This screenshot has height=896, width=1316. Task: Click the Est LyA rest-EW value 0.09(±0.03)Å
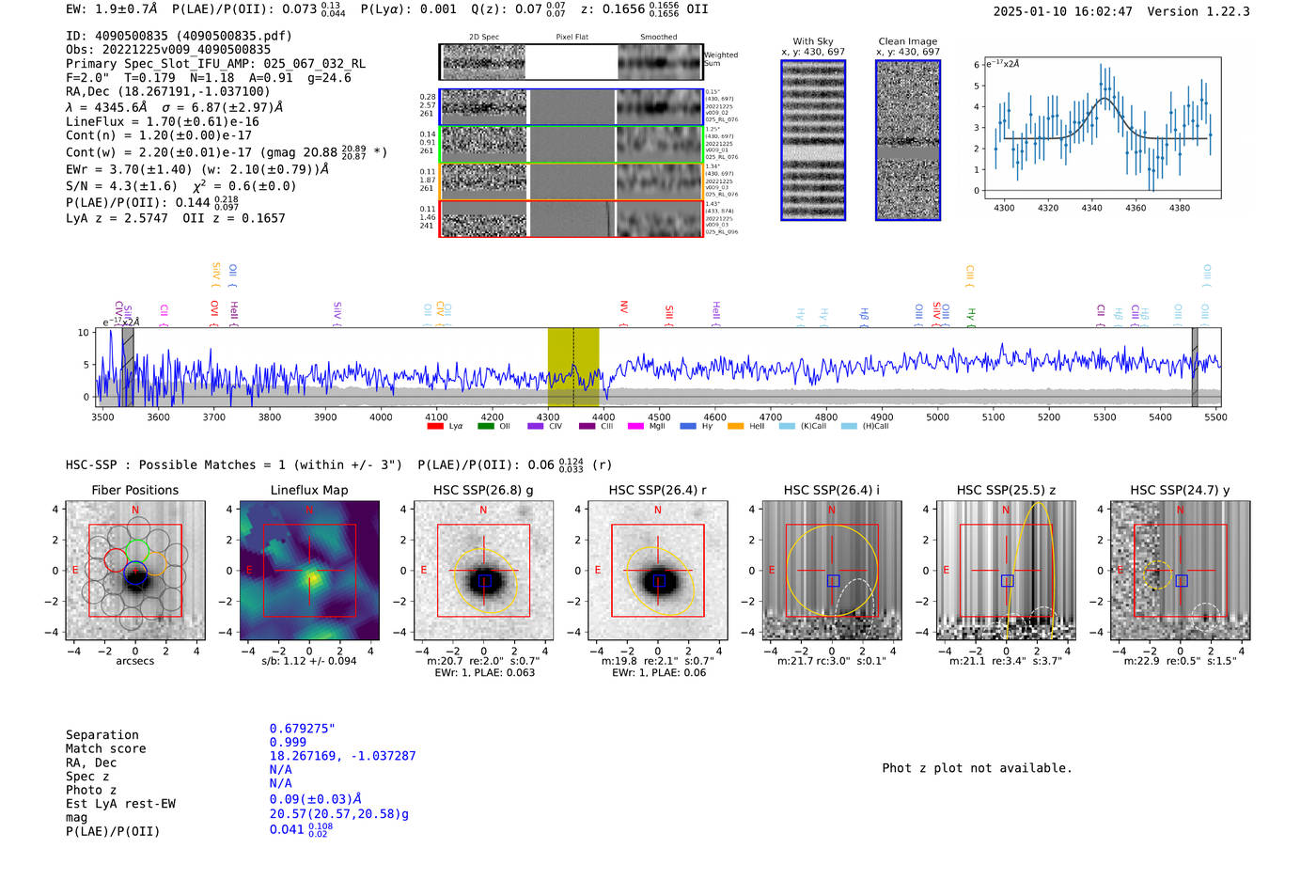pyautogui.click(x=316, y=799)
